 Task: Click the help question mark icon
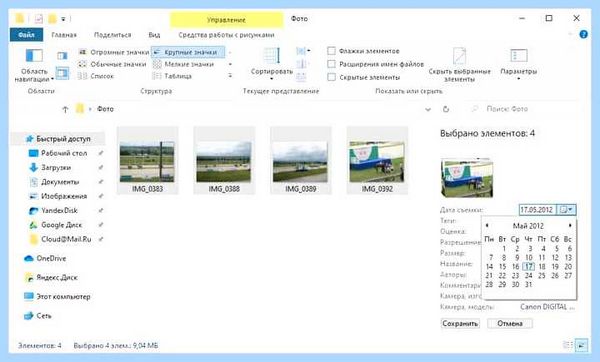tap(583, 34)
